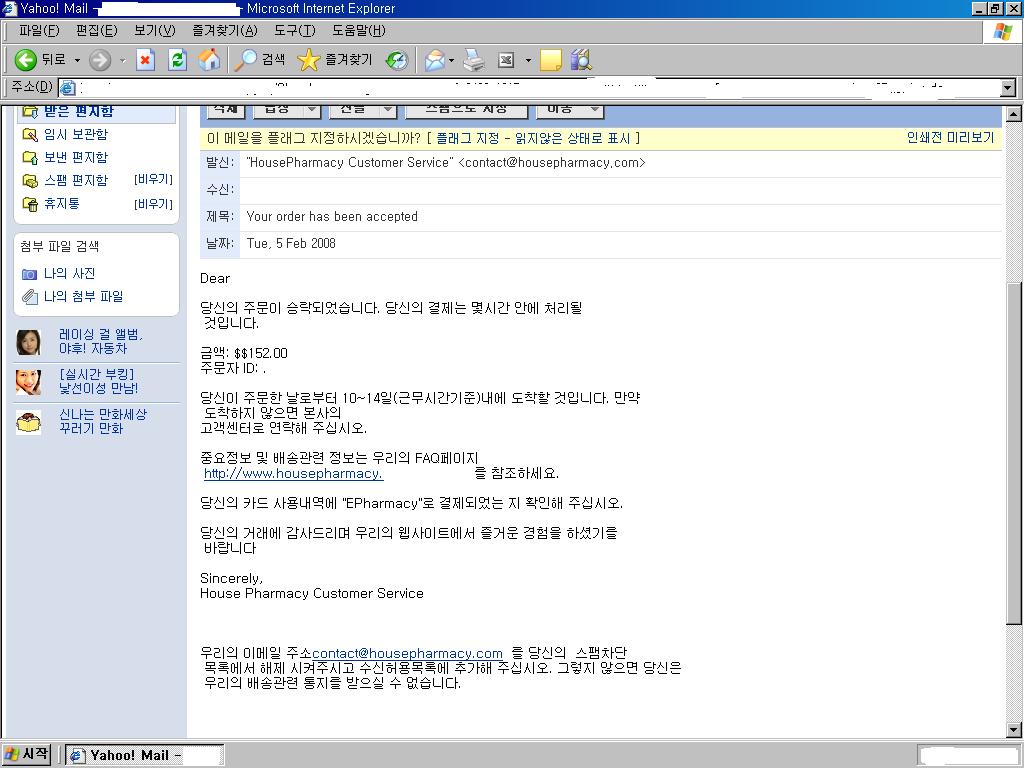Open Search using the magnifier icon
The width and height of the screenshot is (1024, 768).
pyautogui.click(x=246, y=60)
